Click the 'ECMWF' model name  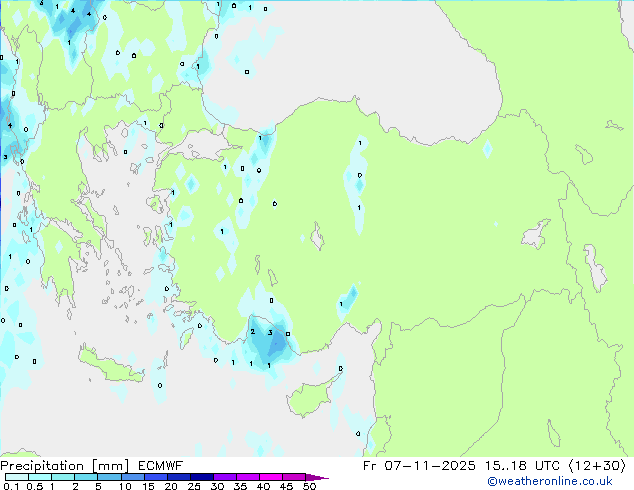161,466
